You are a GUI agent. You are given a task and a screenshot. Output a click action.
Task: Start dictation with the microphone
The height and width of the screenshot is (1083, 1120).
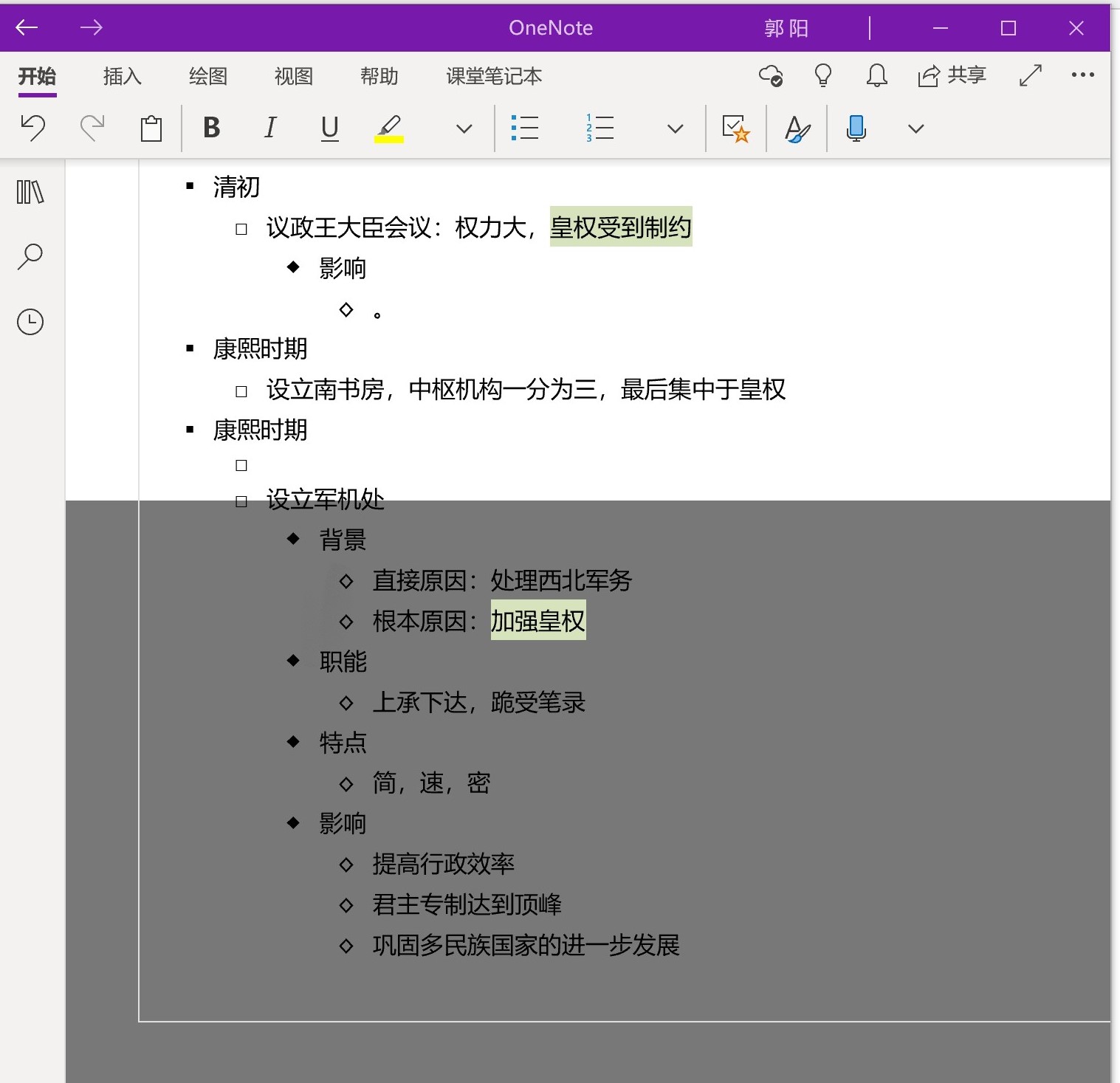click(x=856, y=128)
